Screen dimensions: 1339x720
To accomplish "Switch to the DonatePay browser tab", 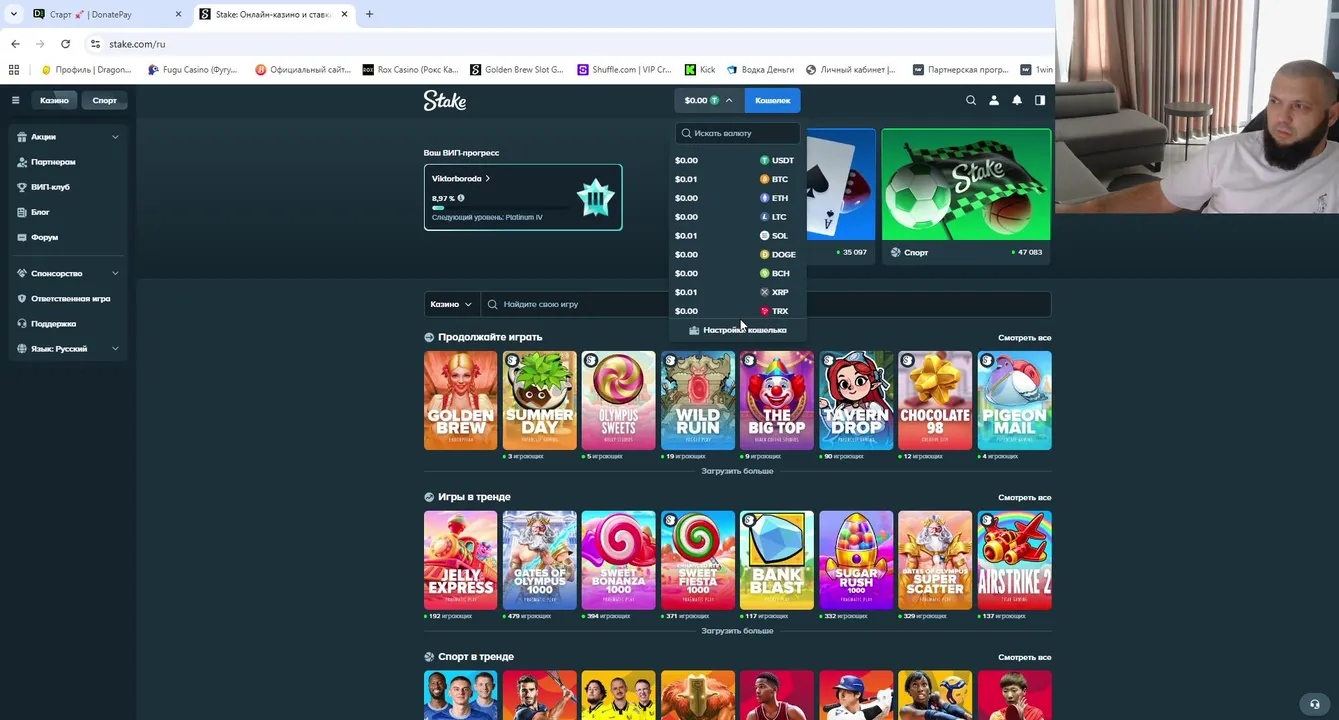I will pos(105,14).
